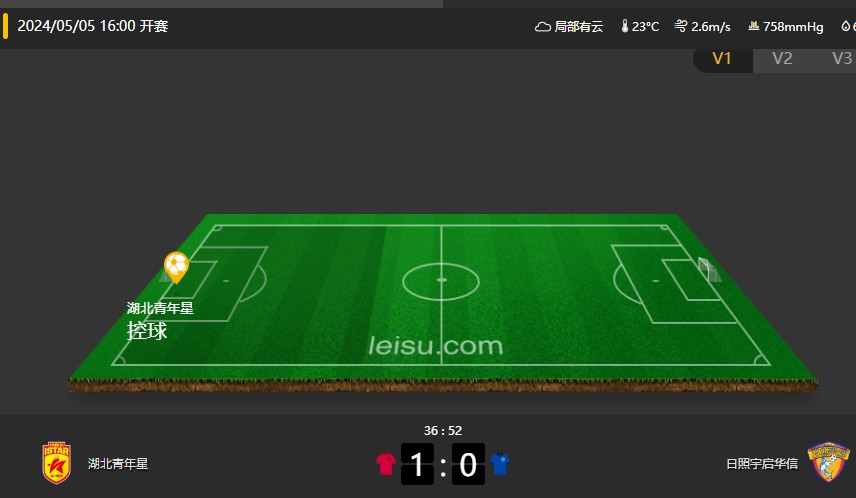Click the air pressure icon
The image size is (856, 498).
tap(753, 26)
